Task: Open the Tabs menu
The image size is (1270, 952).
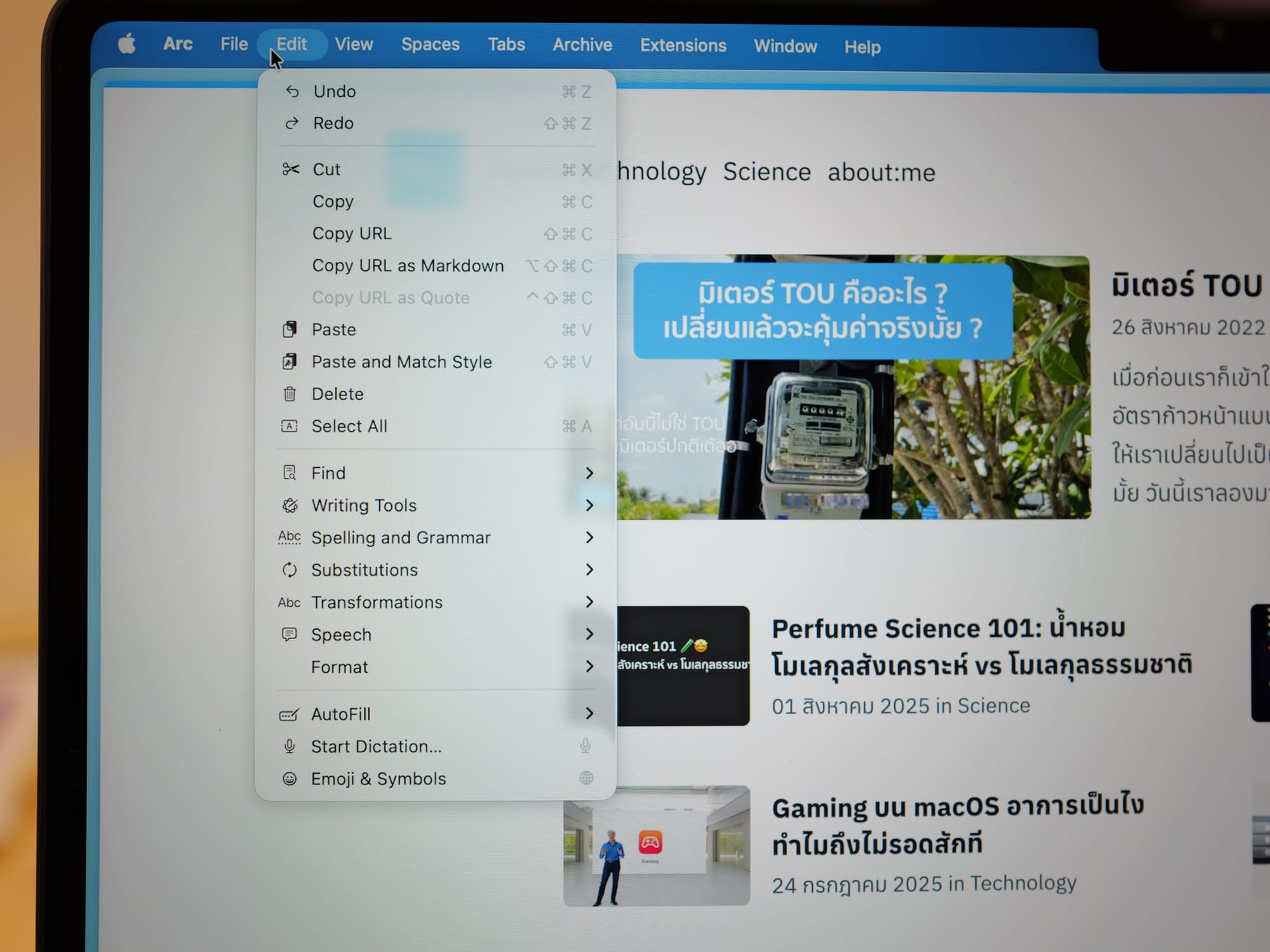Action: coord(506,45)
